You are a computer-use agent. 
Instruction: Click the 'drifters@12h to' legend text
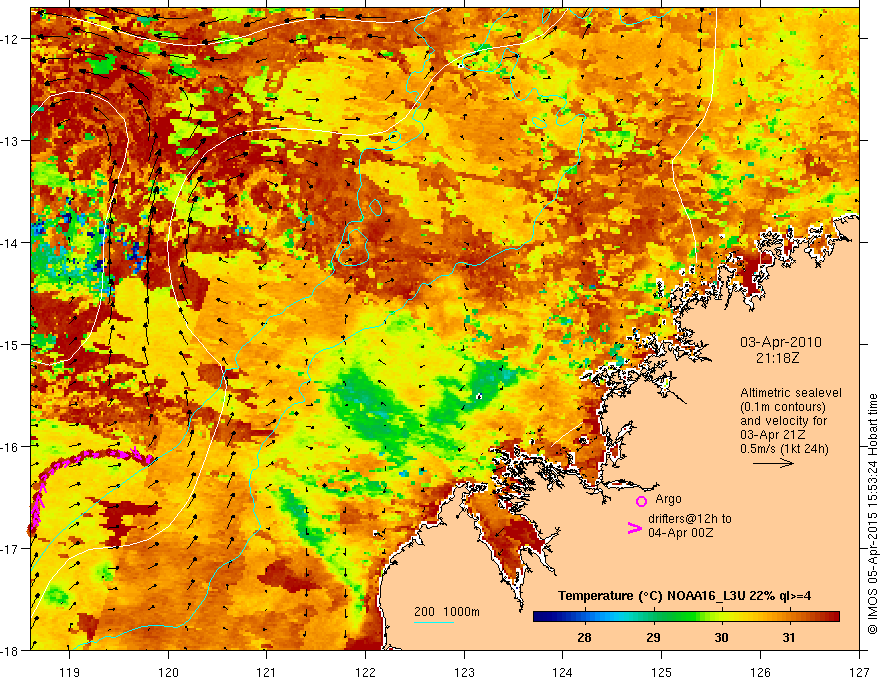(690, 519)
